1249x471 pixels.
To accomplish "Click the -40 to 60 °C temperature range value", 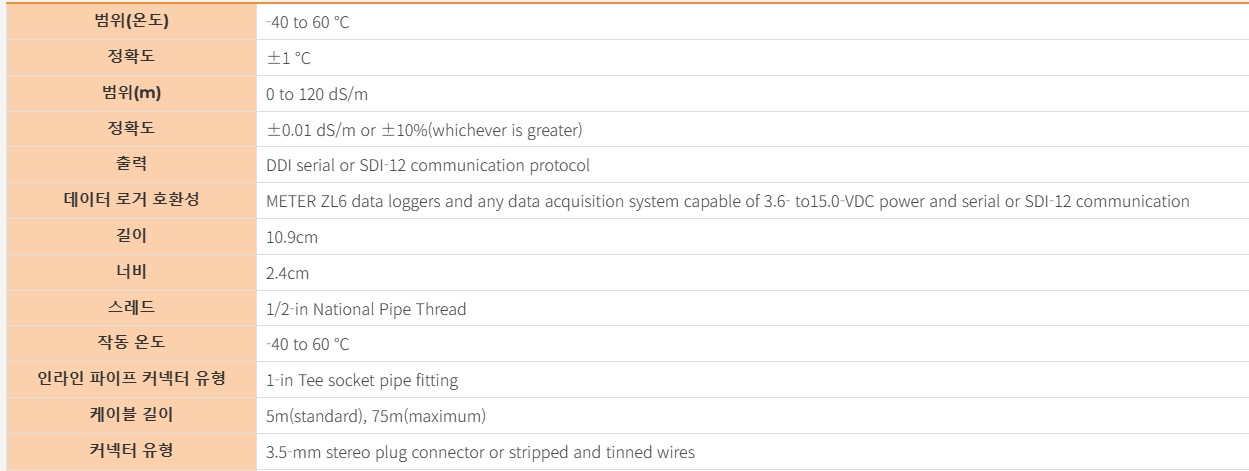I will click(x=308, y=22).
